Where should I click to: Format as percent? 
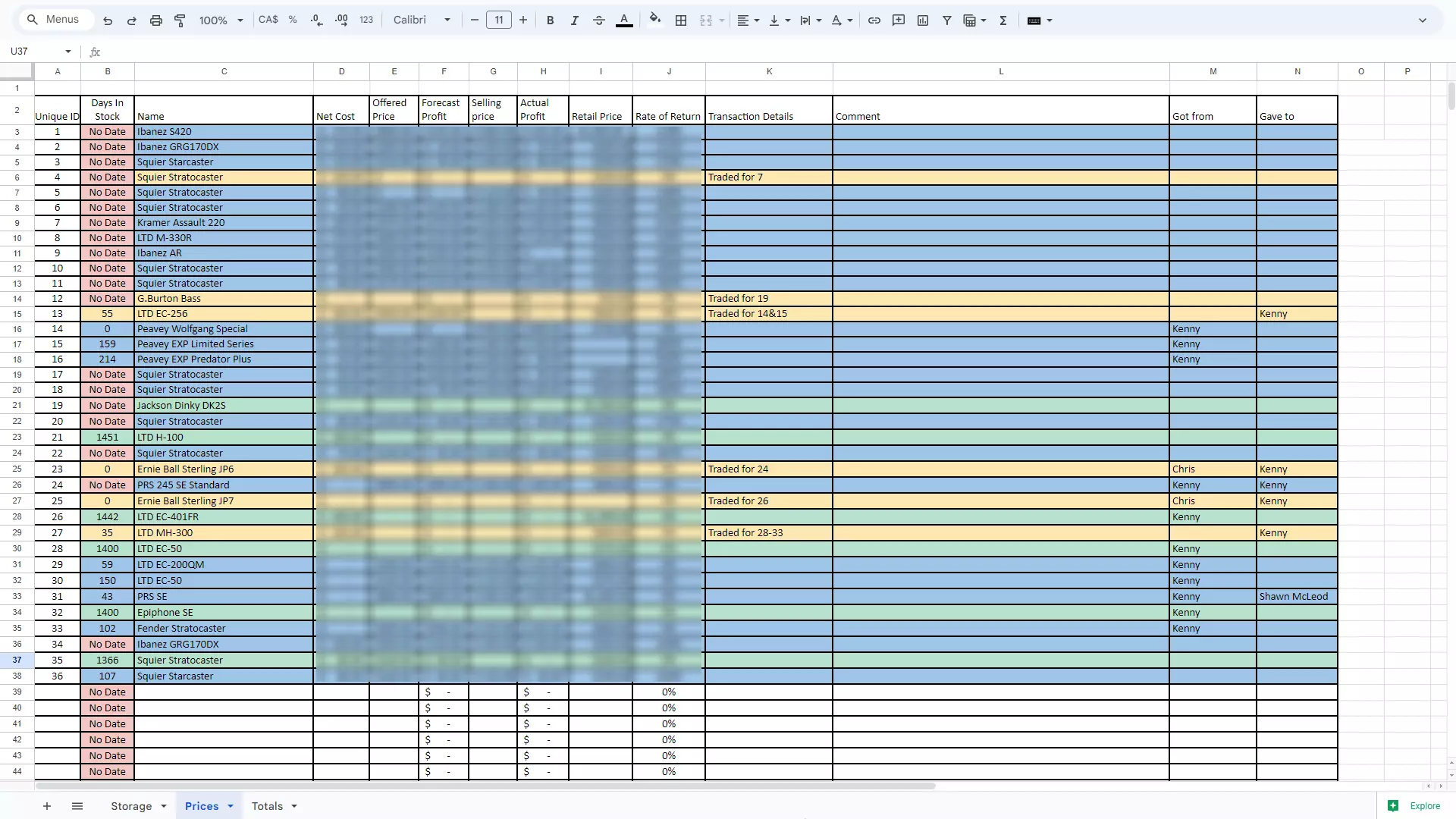click(x=293, y=20)
